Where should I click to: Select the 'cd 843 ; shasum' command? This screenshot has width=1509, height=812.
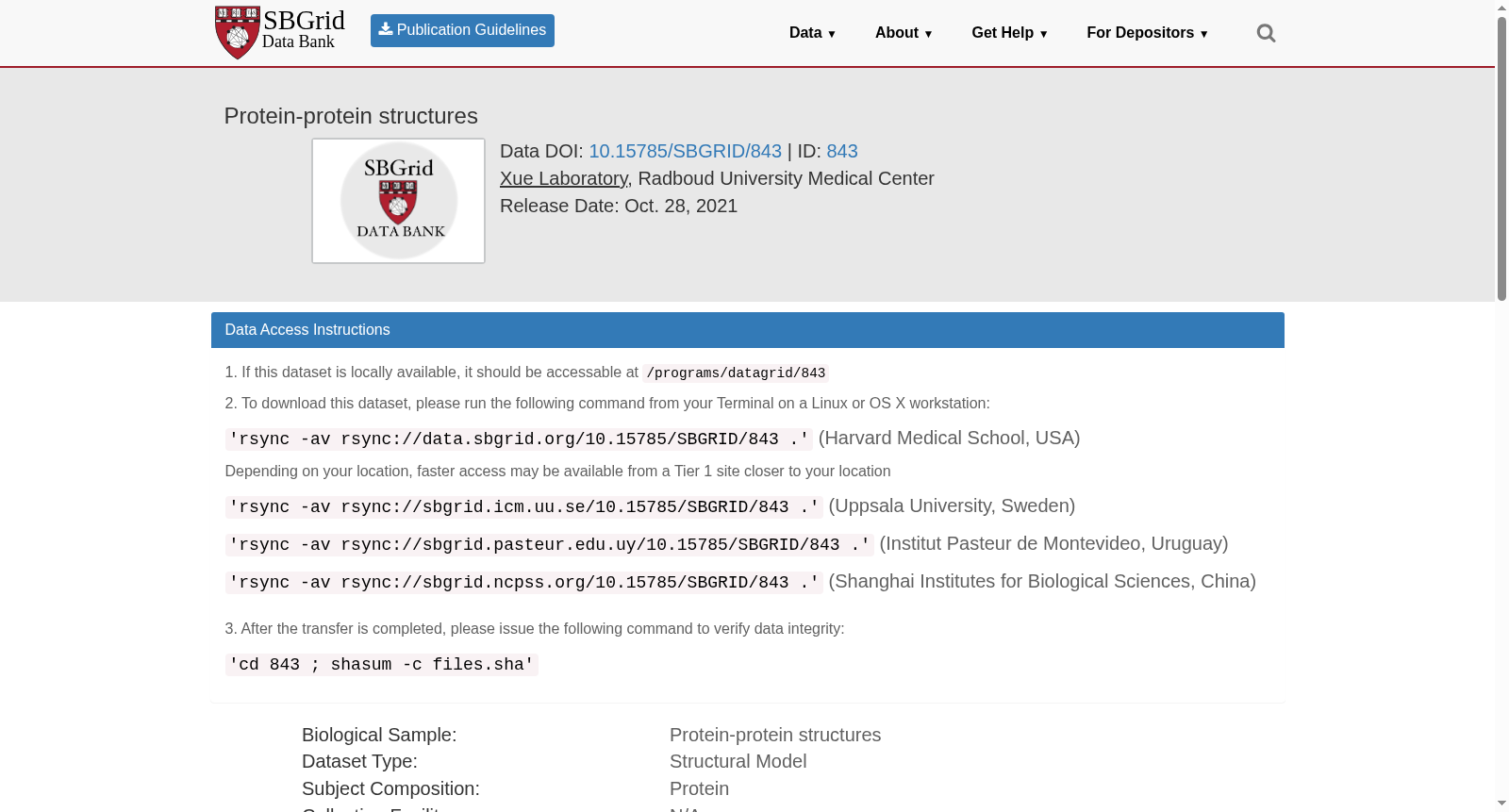click(x=382, y=665)
